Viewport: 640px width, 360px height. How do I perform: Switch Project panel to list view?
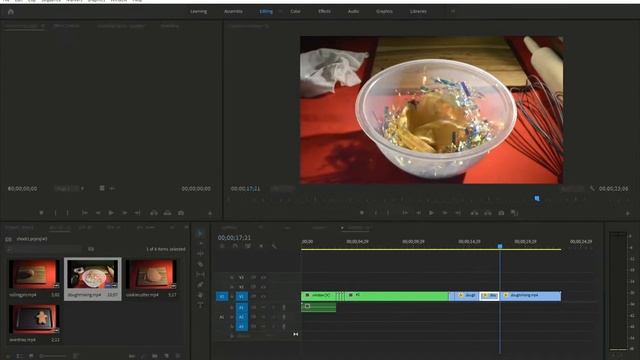pyautogui.click(x=19, y=356)
